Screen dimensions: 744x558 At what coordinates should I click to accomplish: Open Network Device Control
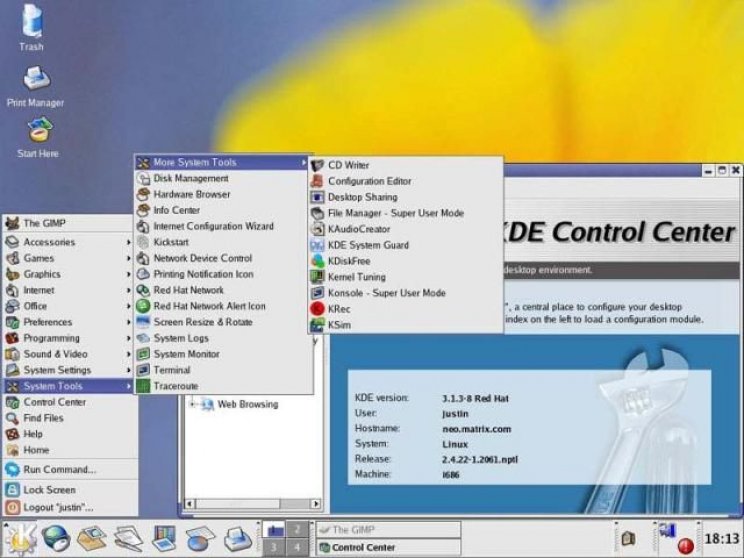(x=223, y=259)
